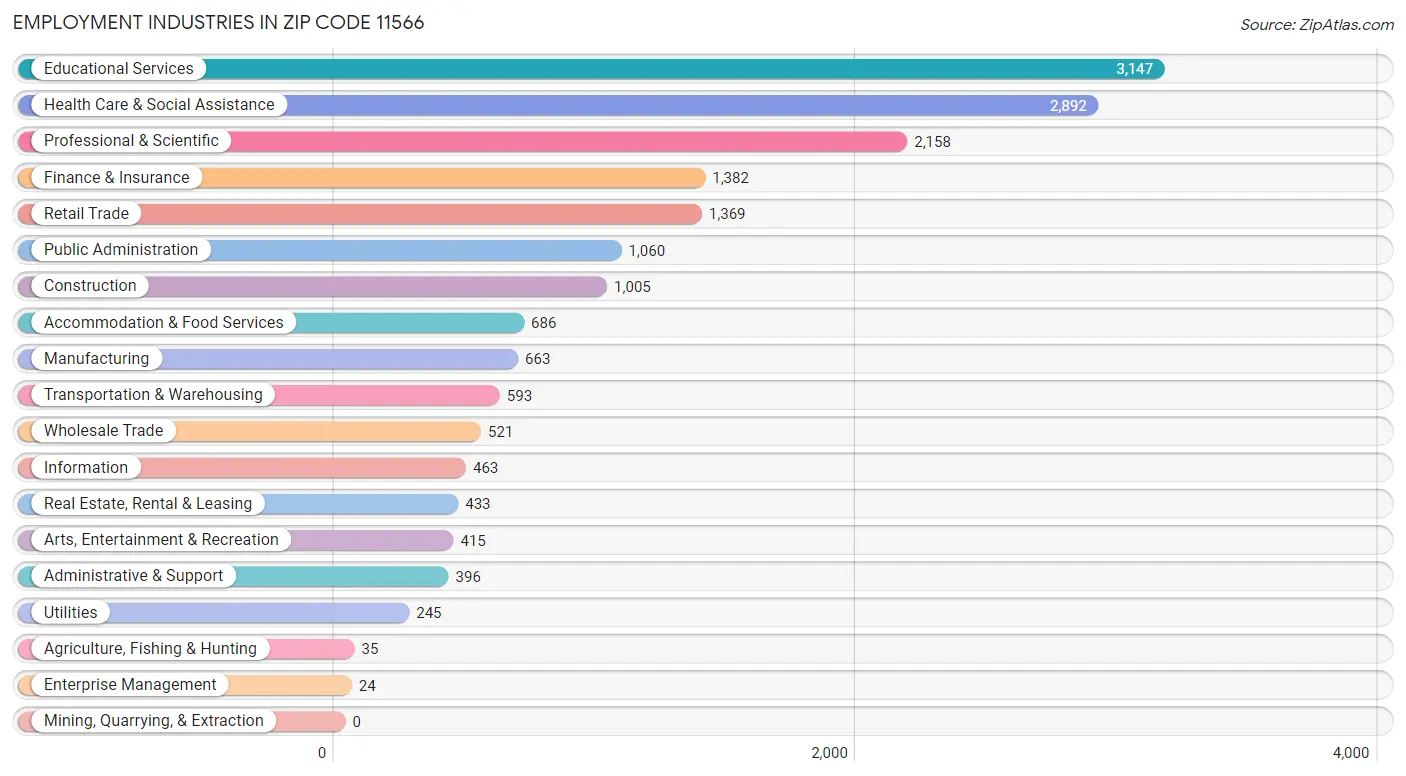Image resolution: width=1406 pixels, height=776 pixels.
Task: Click the Mining, Quarrying, & Extraction label
Action: pyautogui.click(x=154, y=721)
